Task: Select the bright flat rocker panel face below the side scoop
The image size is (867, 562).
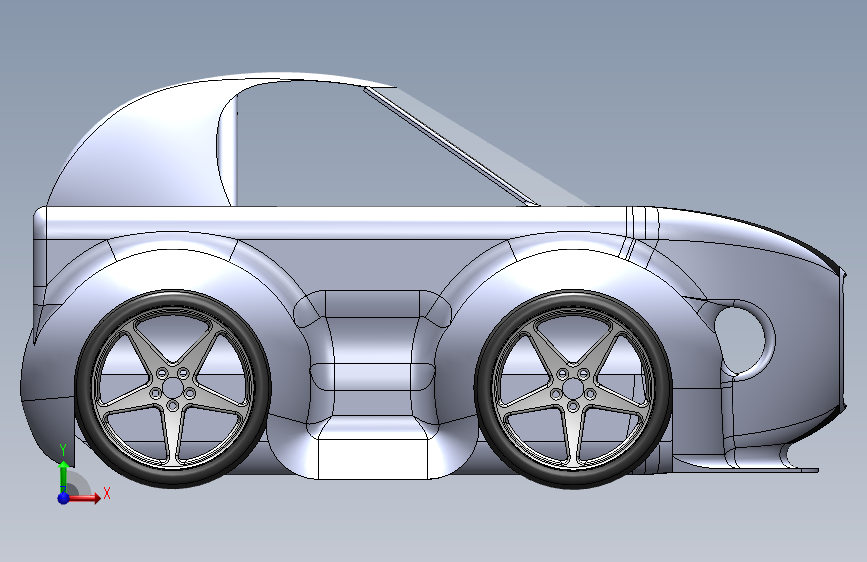Action: (373, 459)
